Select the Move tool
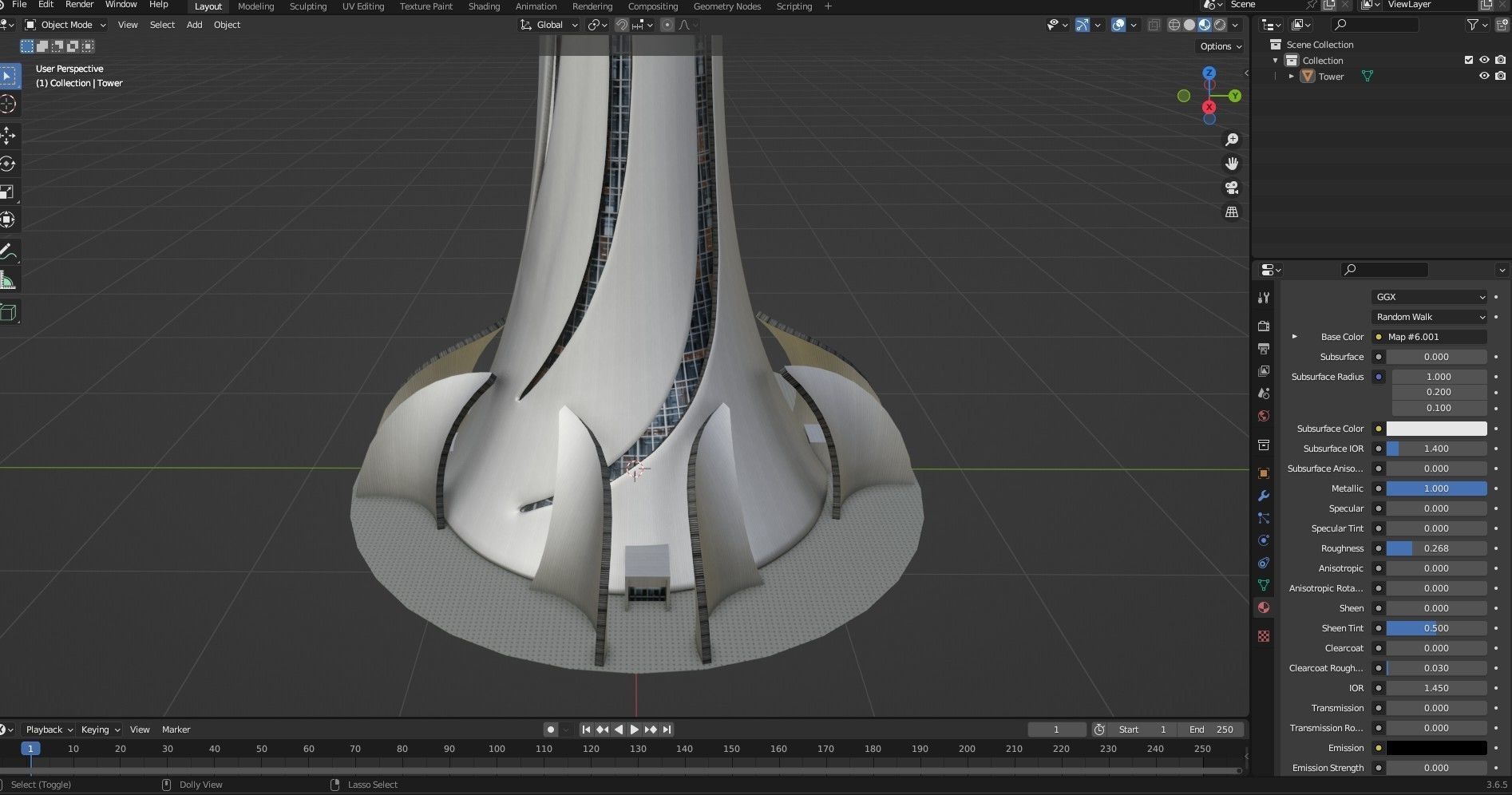Viewport: 1512px width, 795px height. coord(10,136)
